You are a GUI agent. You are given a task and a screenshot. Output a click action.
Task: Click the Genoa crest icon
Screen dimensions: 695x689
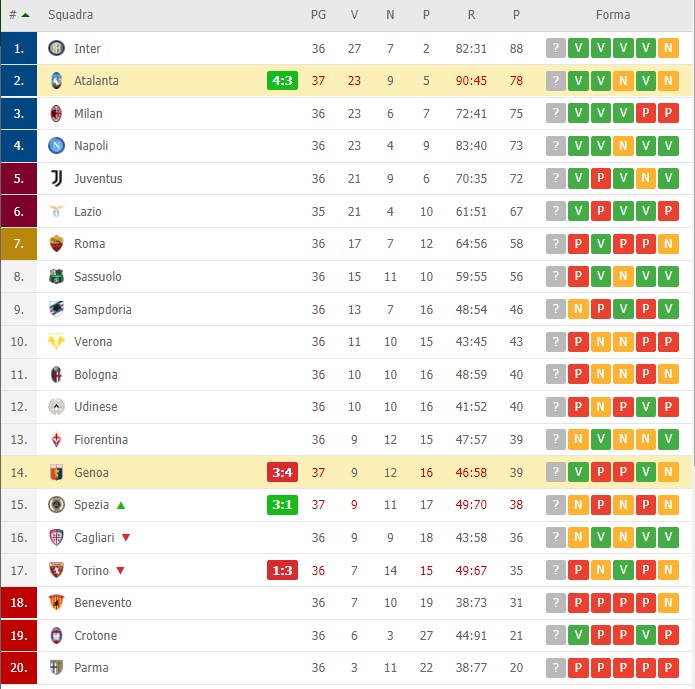click(x=56, y=472)
